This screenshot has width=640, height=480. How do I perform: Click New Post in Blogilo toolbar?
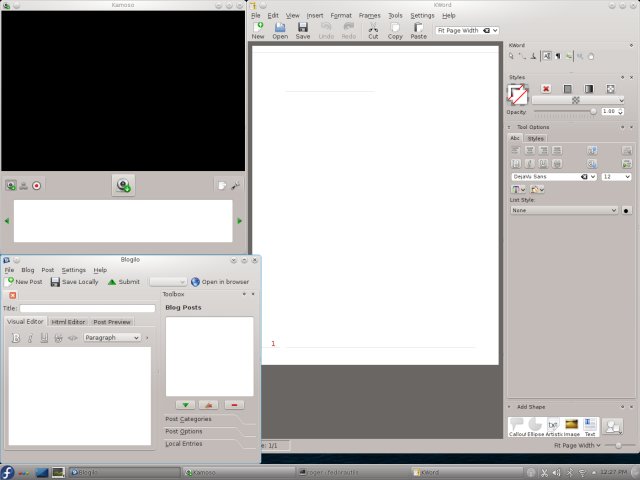point(24,282)
